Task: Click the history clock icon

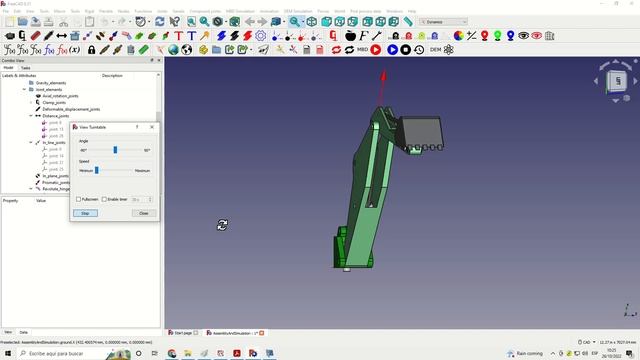Action: click(x=419, y=50)
